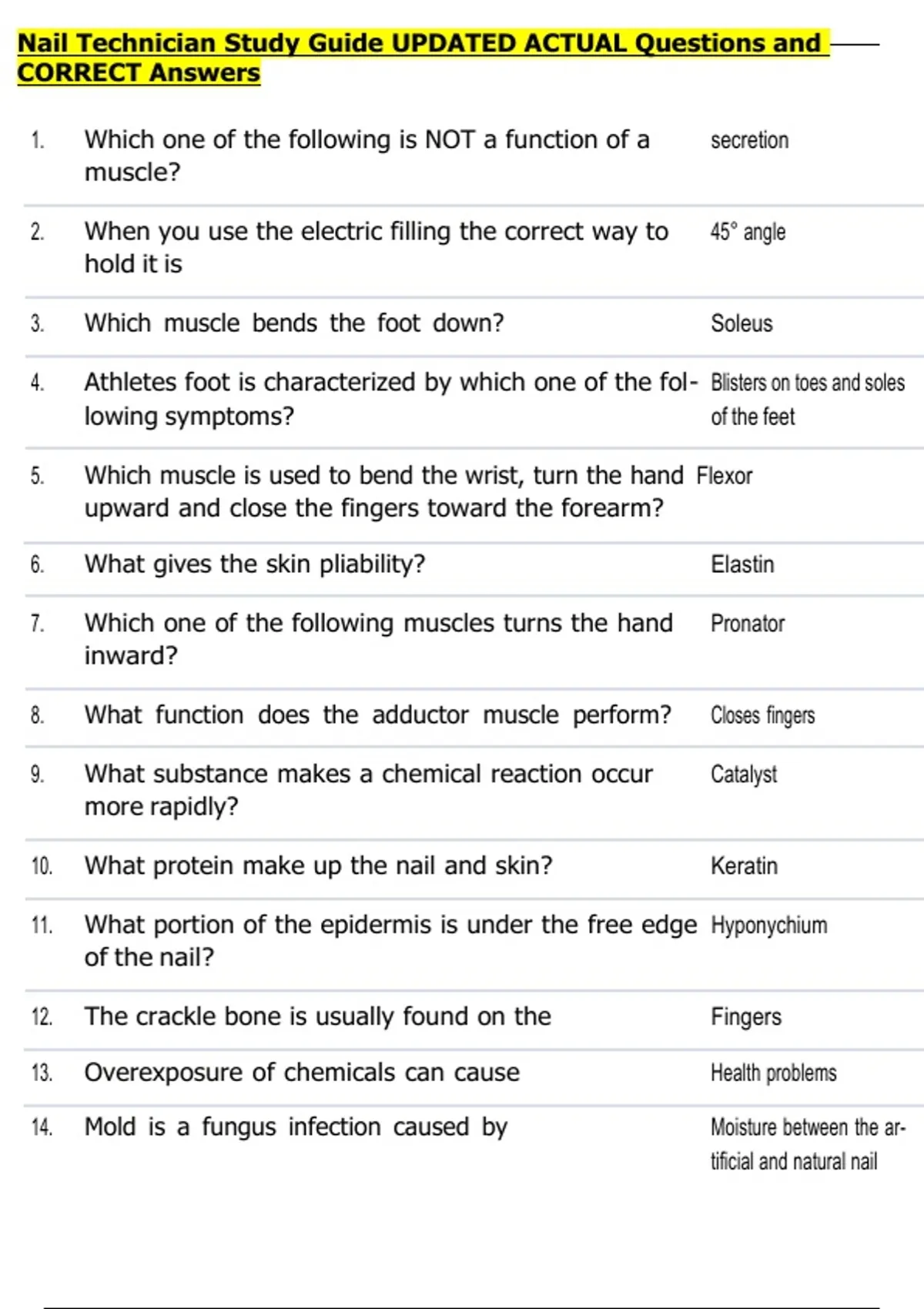Image resolution: width=924 pixels, height=1309 pixels.
Task: Click the highlighted Nail Technician Study Guide title
Action: 420,43
